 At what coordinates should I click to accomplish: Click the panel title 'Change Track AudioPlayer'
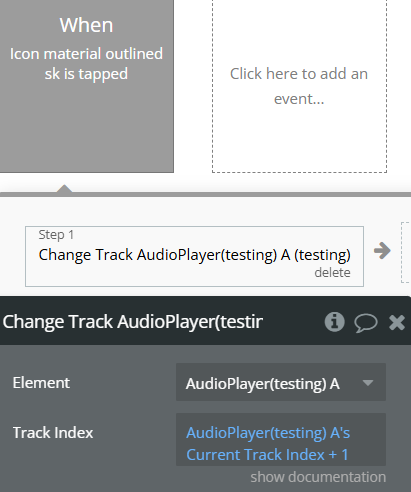coord(133,322)
